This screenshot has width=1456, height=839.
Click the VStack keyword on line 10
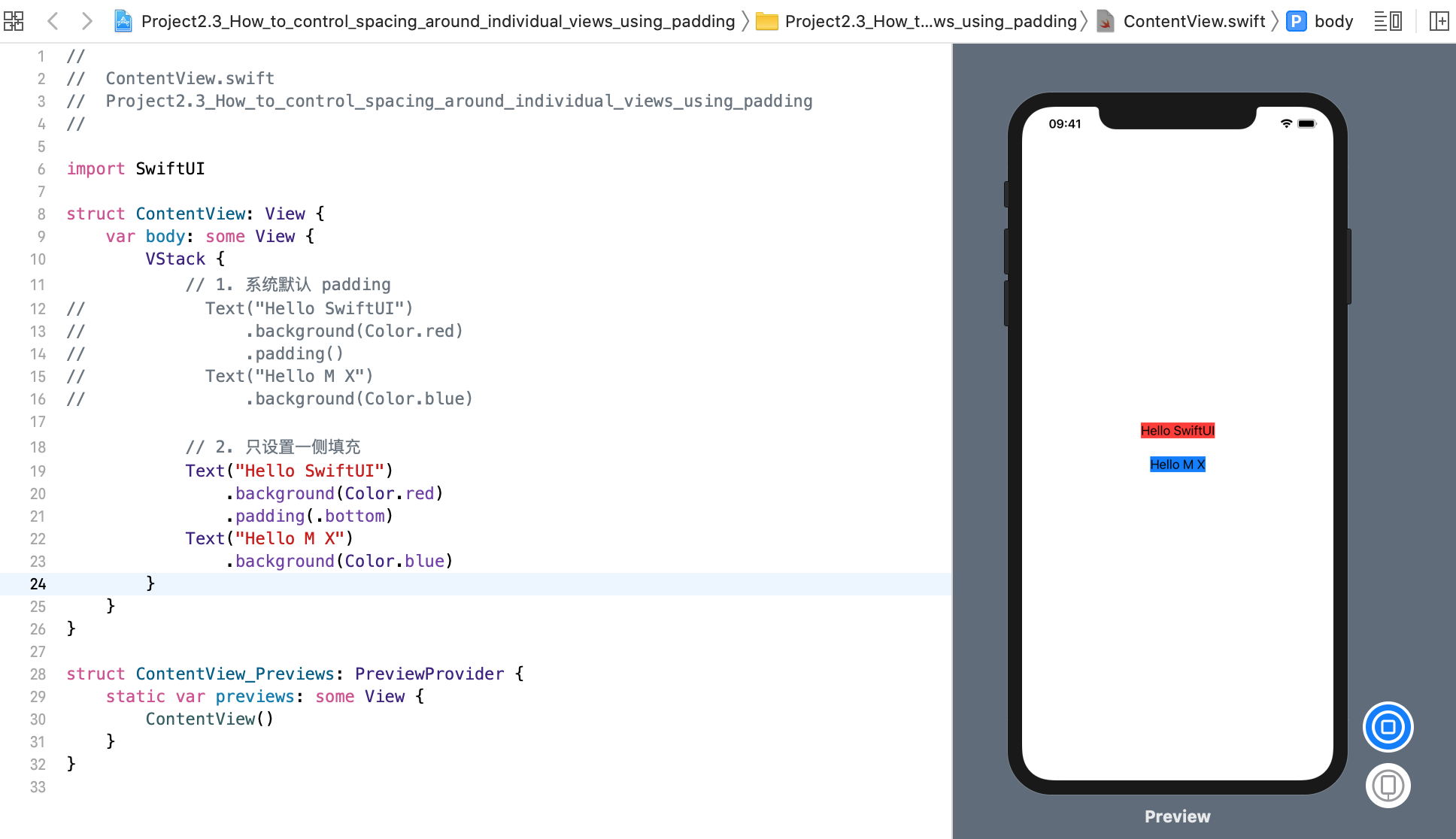point(175,259)
